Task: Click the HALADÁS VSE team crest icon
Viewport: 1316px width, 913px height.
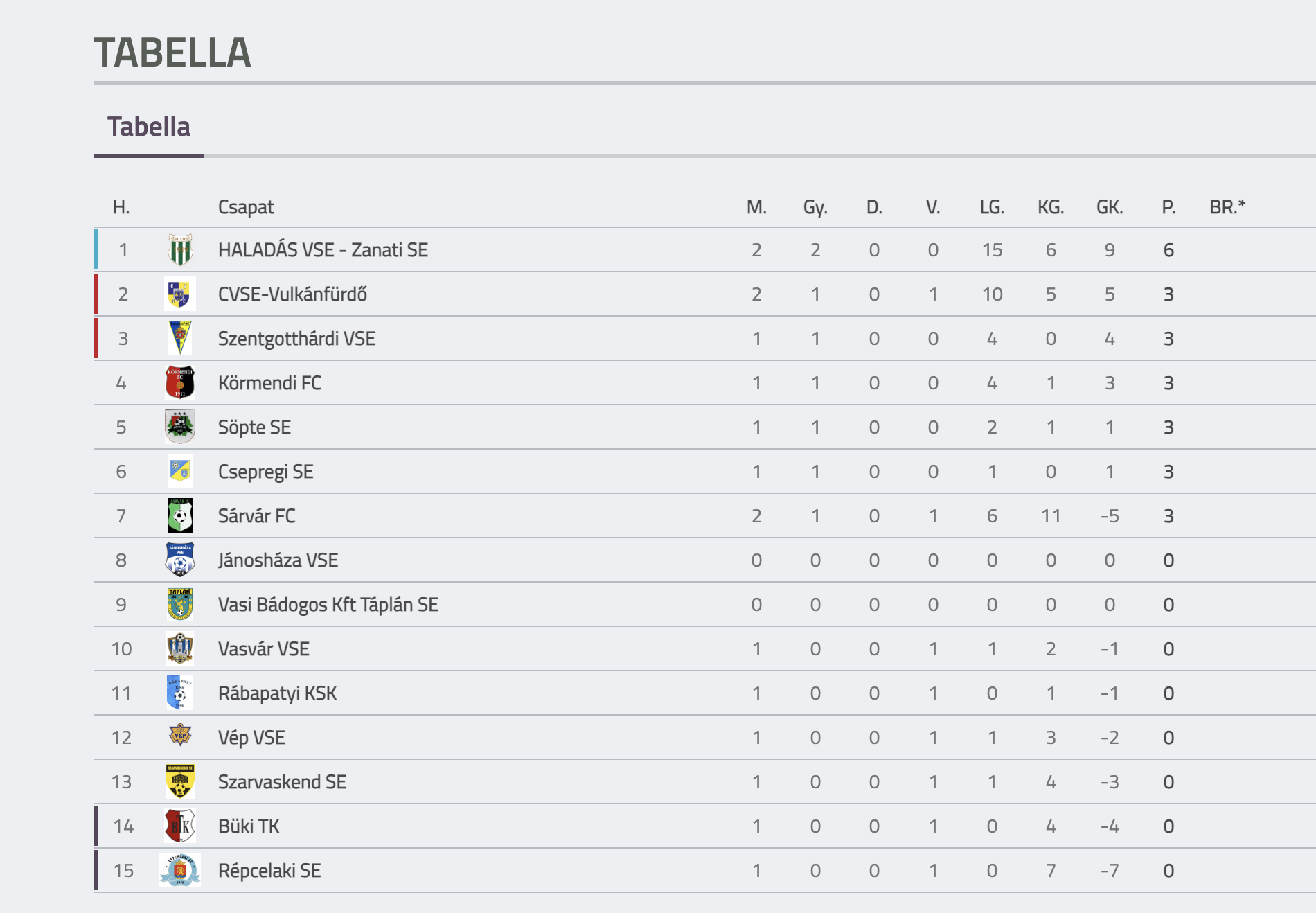Action: point(180,250)
